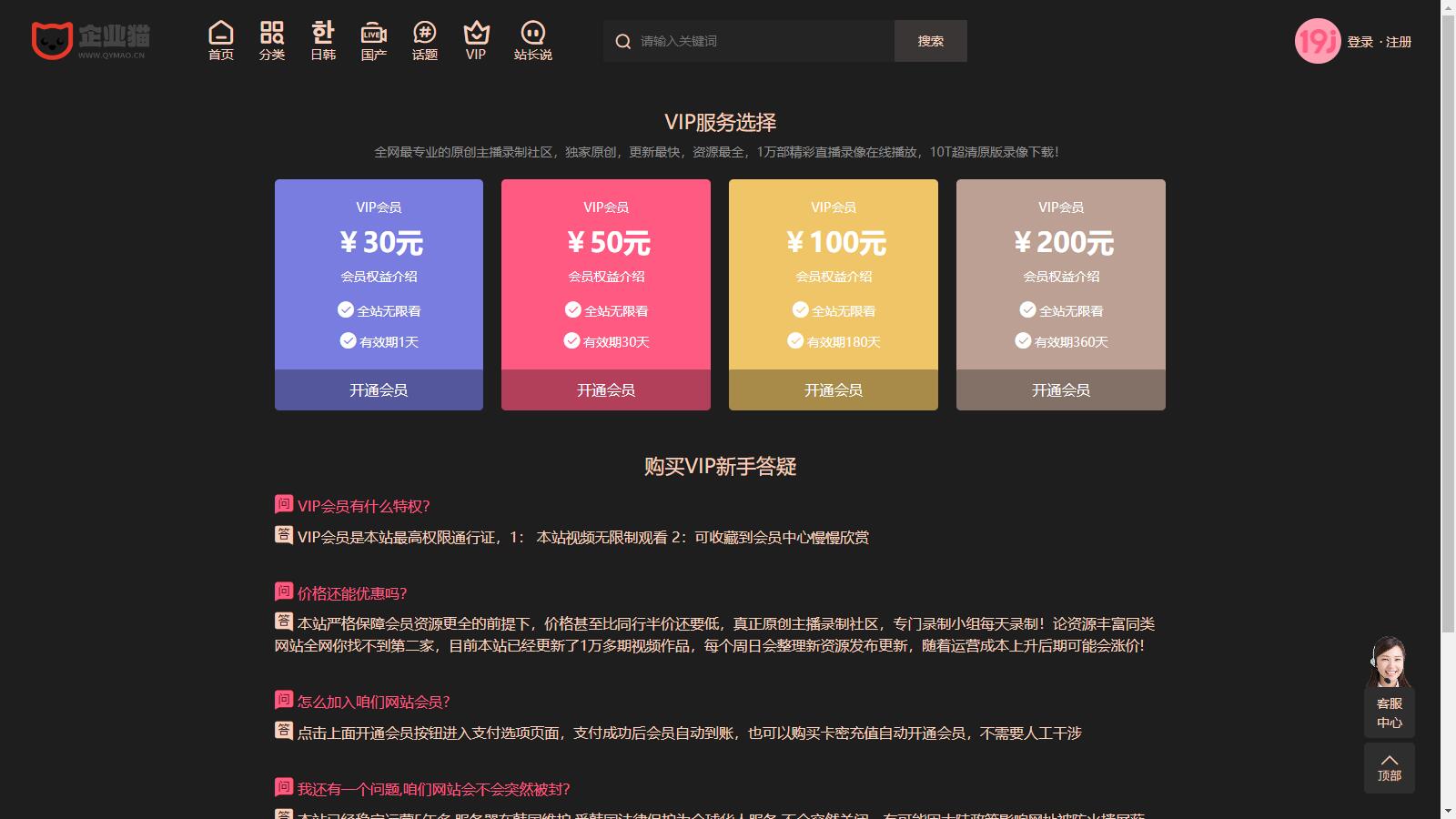This screenshot has height=819, width=1456.
Task: Expand the question 价格还能优惠吗
Action: click(x=352, y=592)
